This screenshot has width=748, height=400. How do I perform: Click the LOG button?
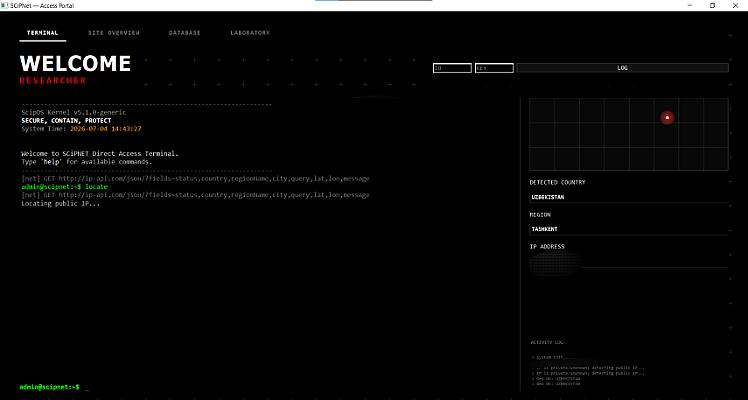click(x=623, y=68)
